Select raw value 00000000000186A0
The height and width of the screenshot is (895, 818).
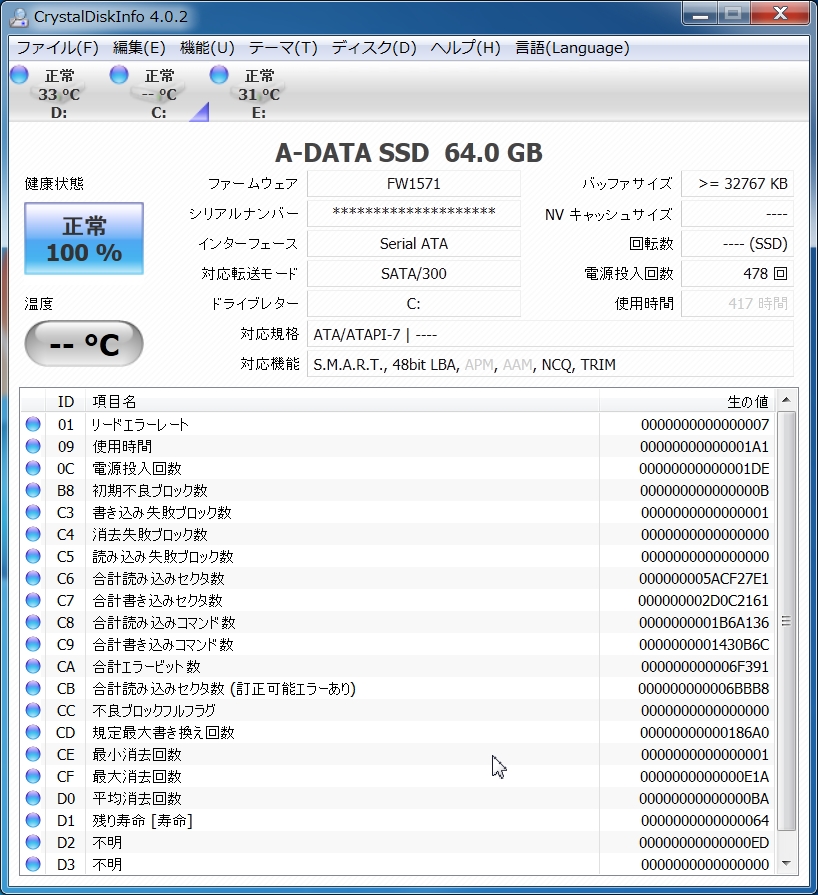704,732
